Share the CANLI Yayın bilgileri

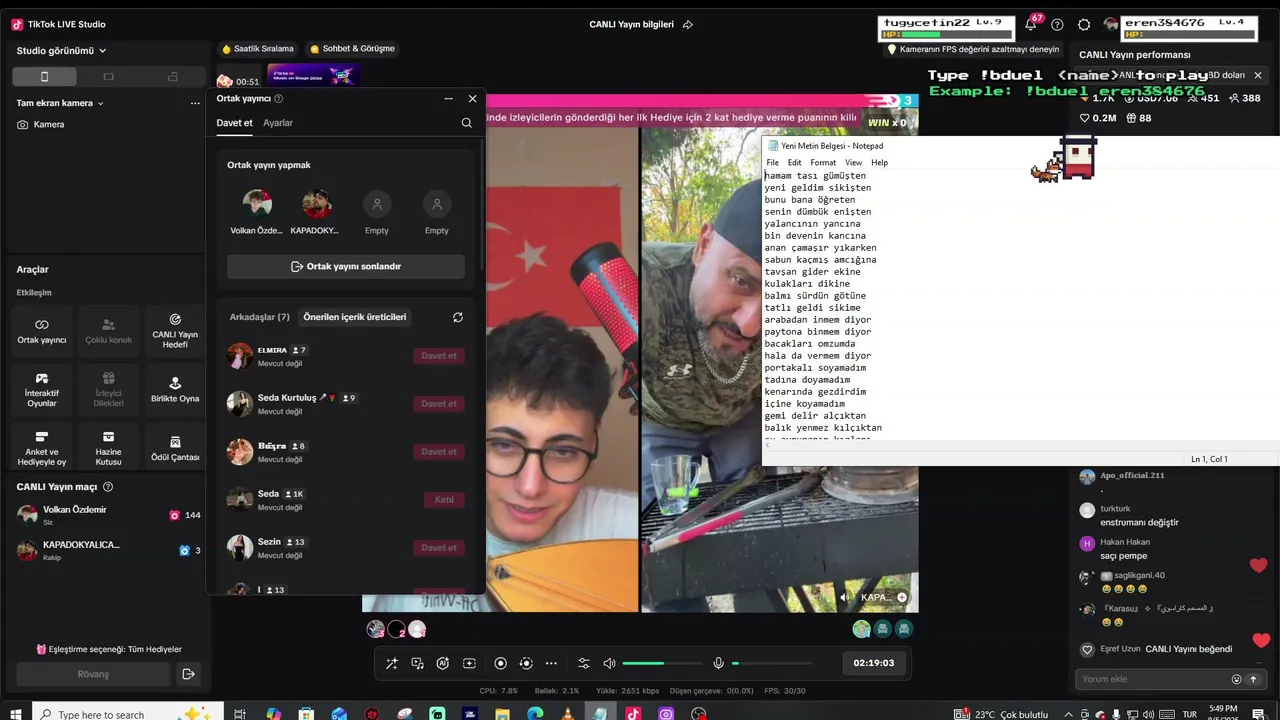(x=687, y=24)
